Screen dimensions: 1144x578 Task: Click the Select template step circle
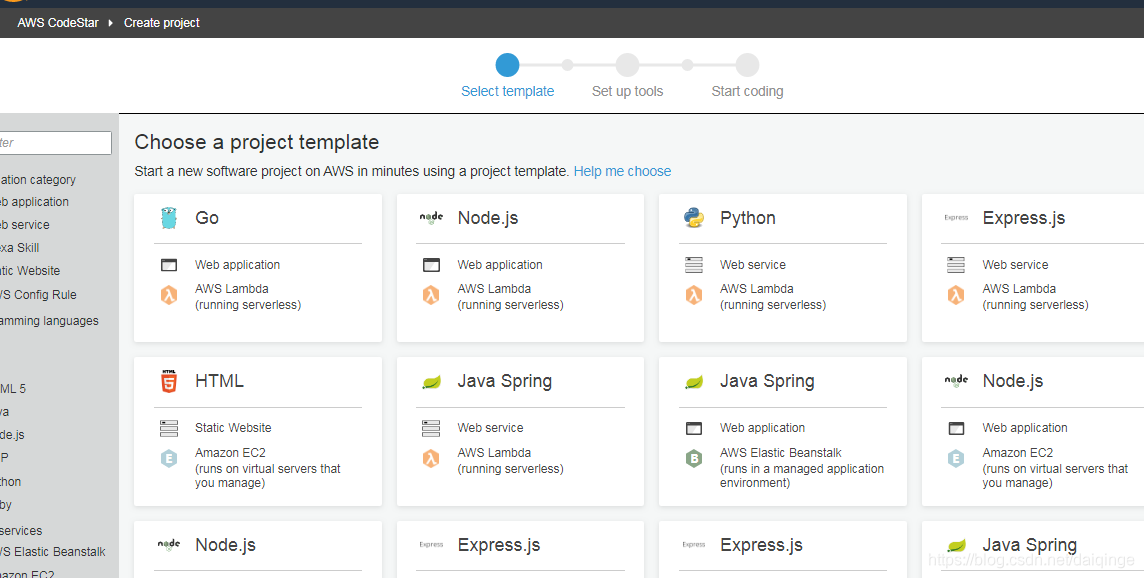(x=507, y=65)
